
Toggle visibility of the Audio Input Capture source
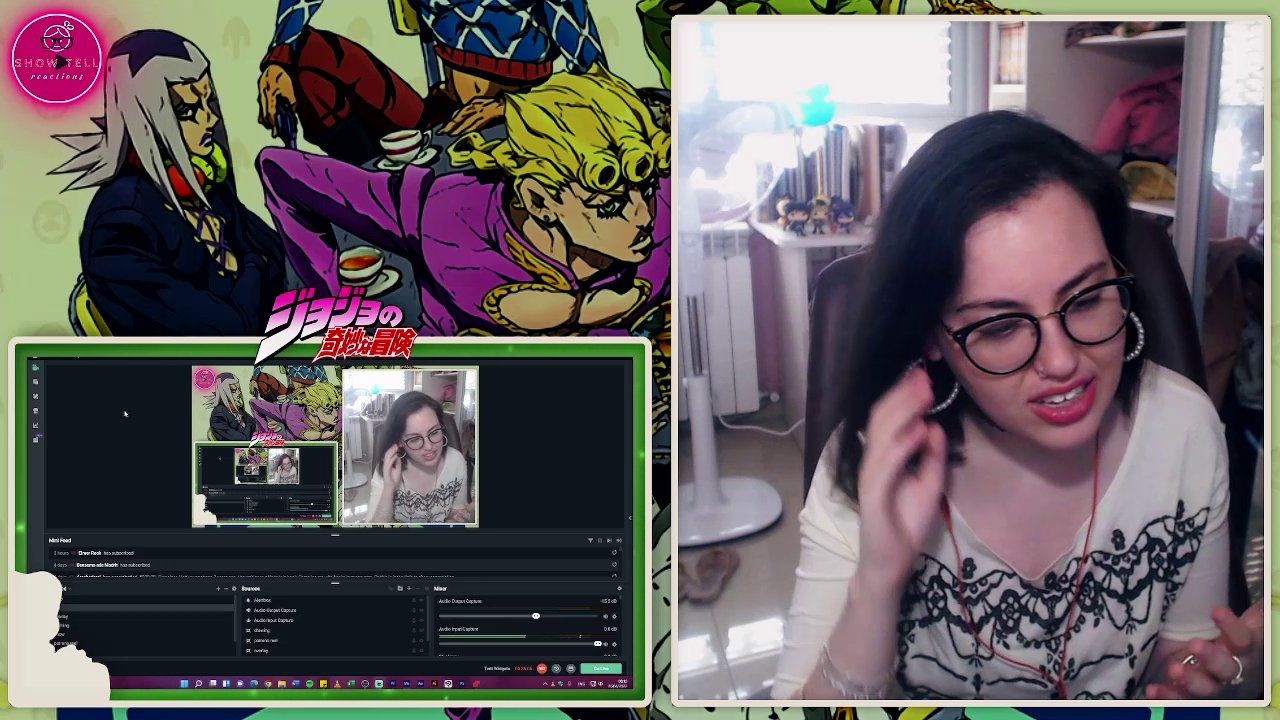(x=421, y=620)
